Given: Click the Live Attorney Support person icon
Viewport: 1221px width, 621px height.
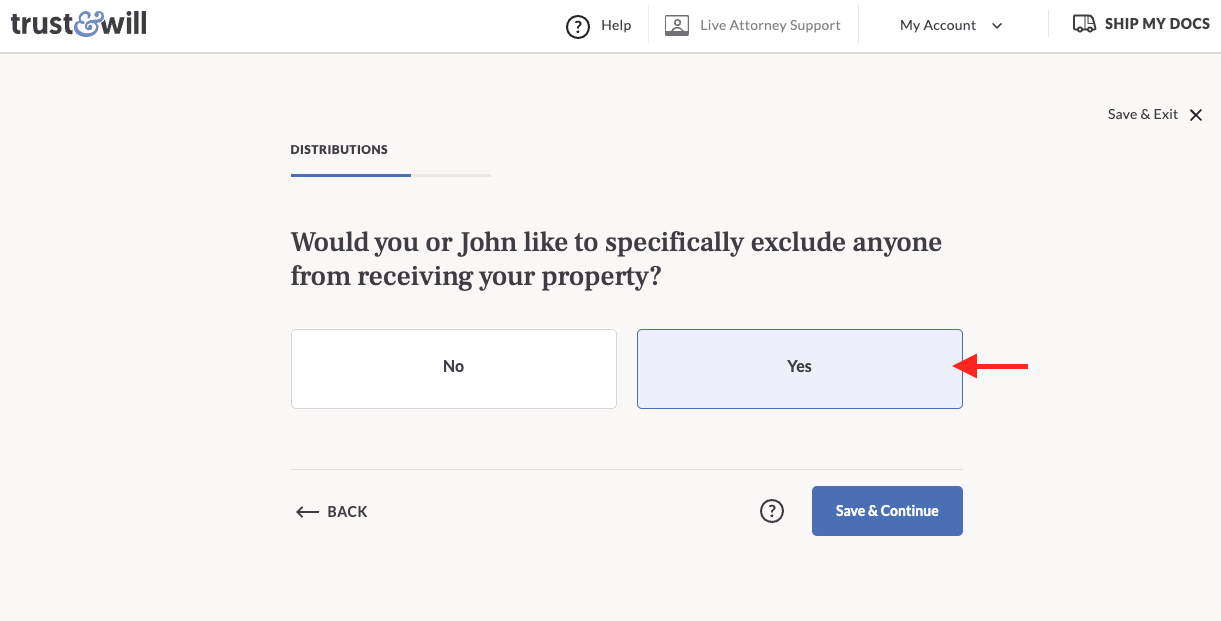Looking at the screenshot, I should coord(677,26).
